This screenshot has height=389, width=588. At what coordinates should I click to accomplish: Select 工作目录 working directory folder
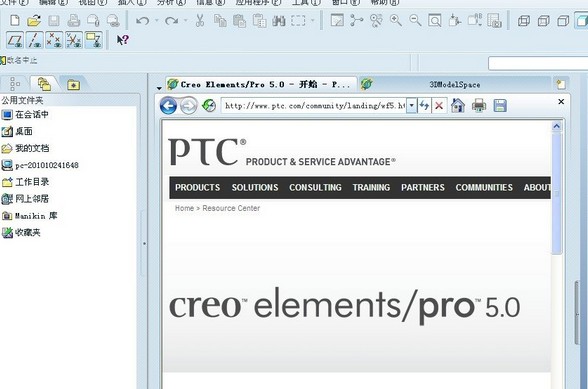(x=26, y=182)
